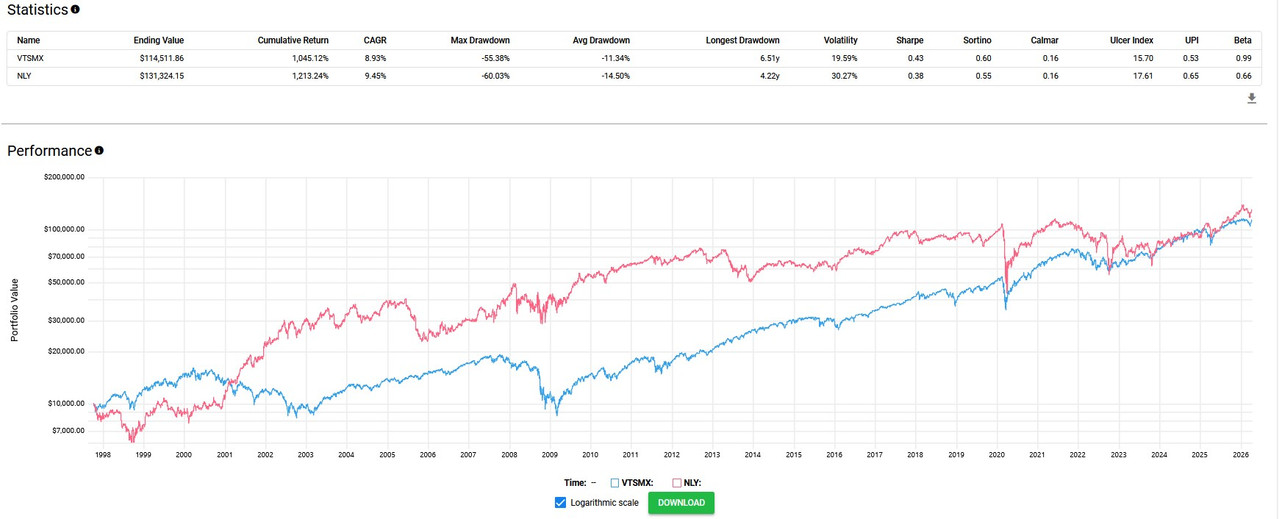Image resolution: width=1279 pixels, height=519 pixels.
Task: Click max drawdown value -55.38%
Action: (494, 58)
